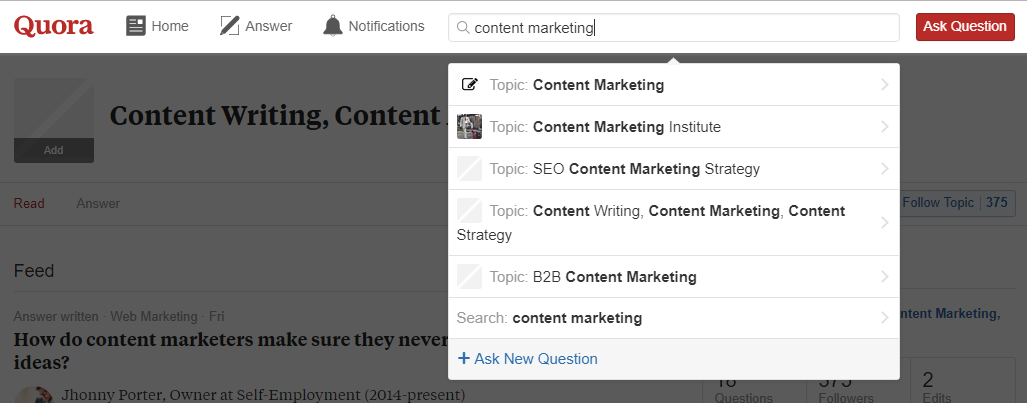Click the chevron on Search: content marketing
The image size is (1027, 403).
[884, 318]
